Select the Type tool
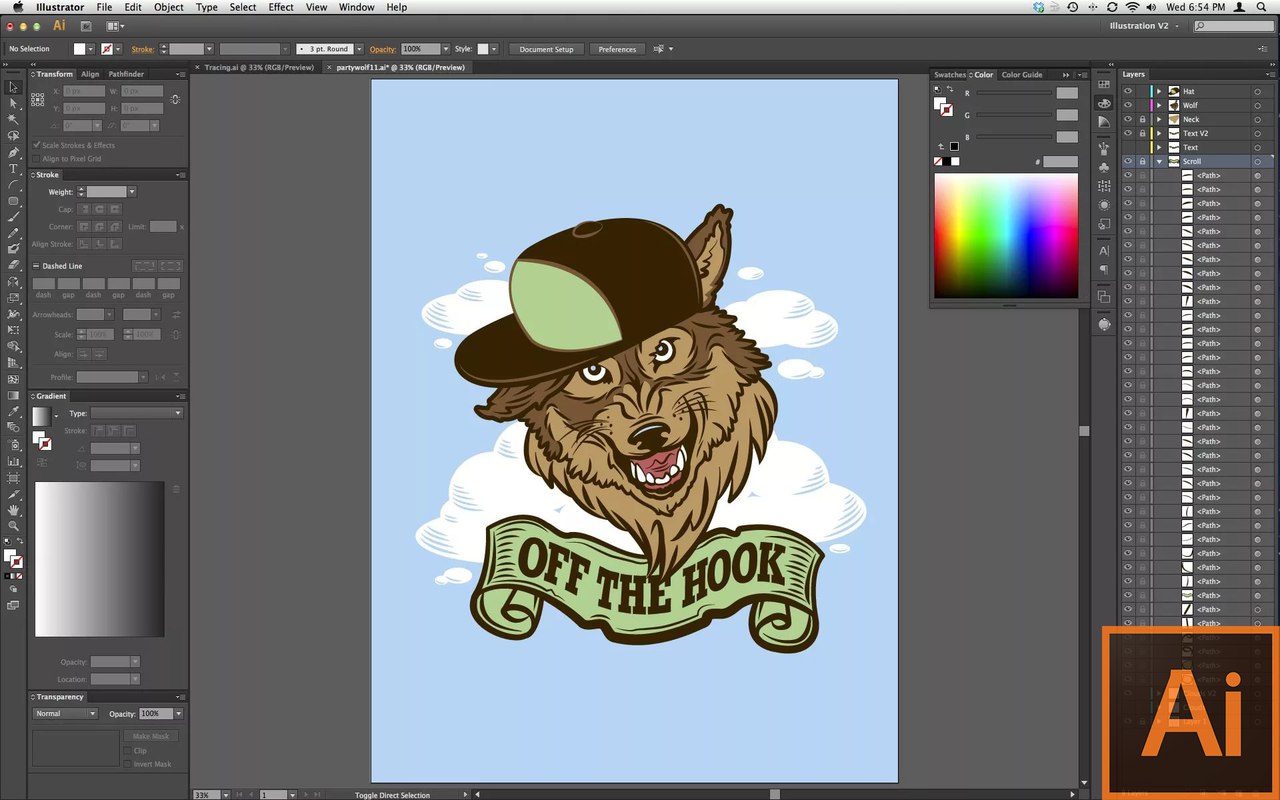1280x800 pixels. point(14,168)
